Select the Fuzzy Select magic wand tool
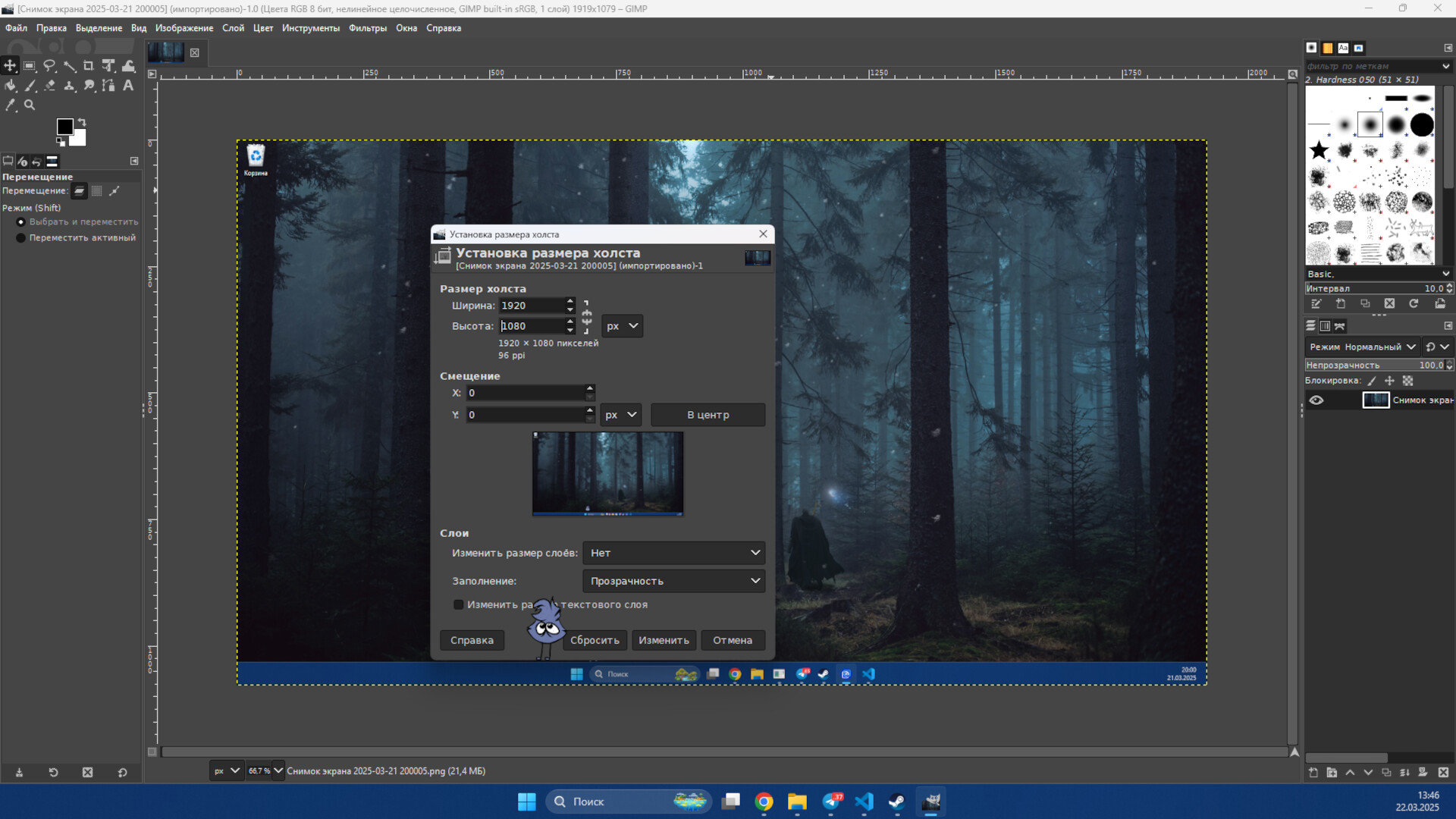The width and height of the screenshot is (1456, 819). tap(69, 65)
